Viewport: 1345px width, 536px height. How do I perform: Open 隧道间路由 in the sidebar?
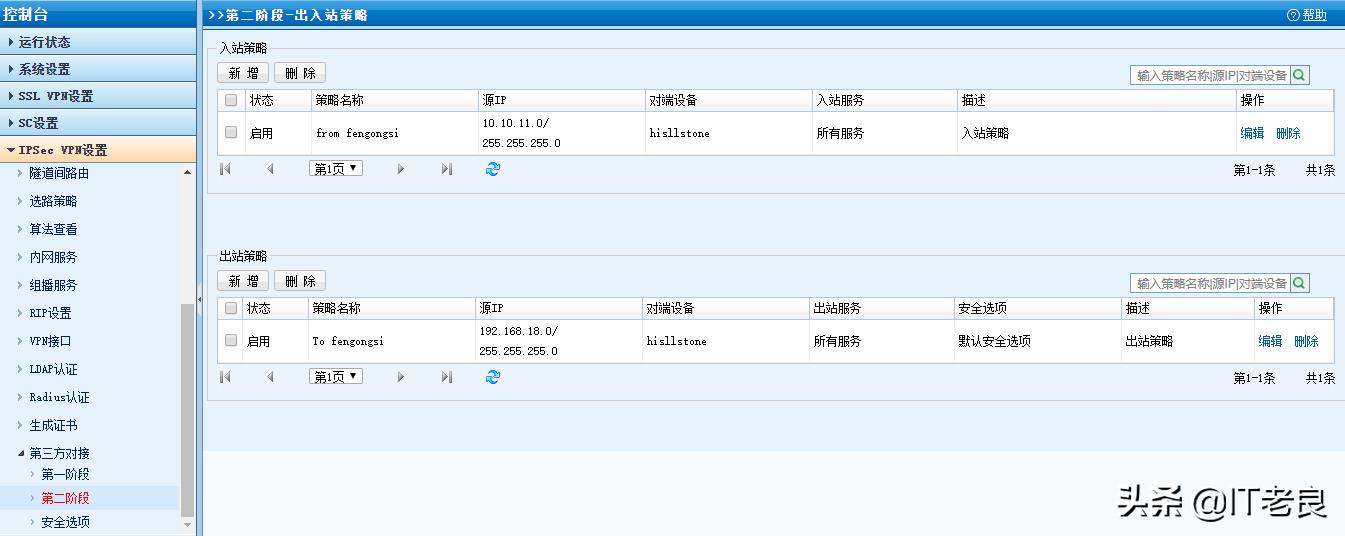click(59, 173)
